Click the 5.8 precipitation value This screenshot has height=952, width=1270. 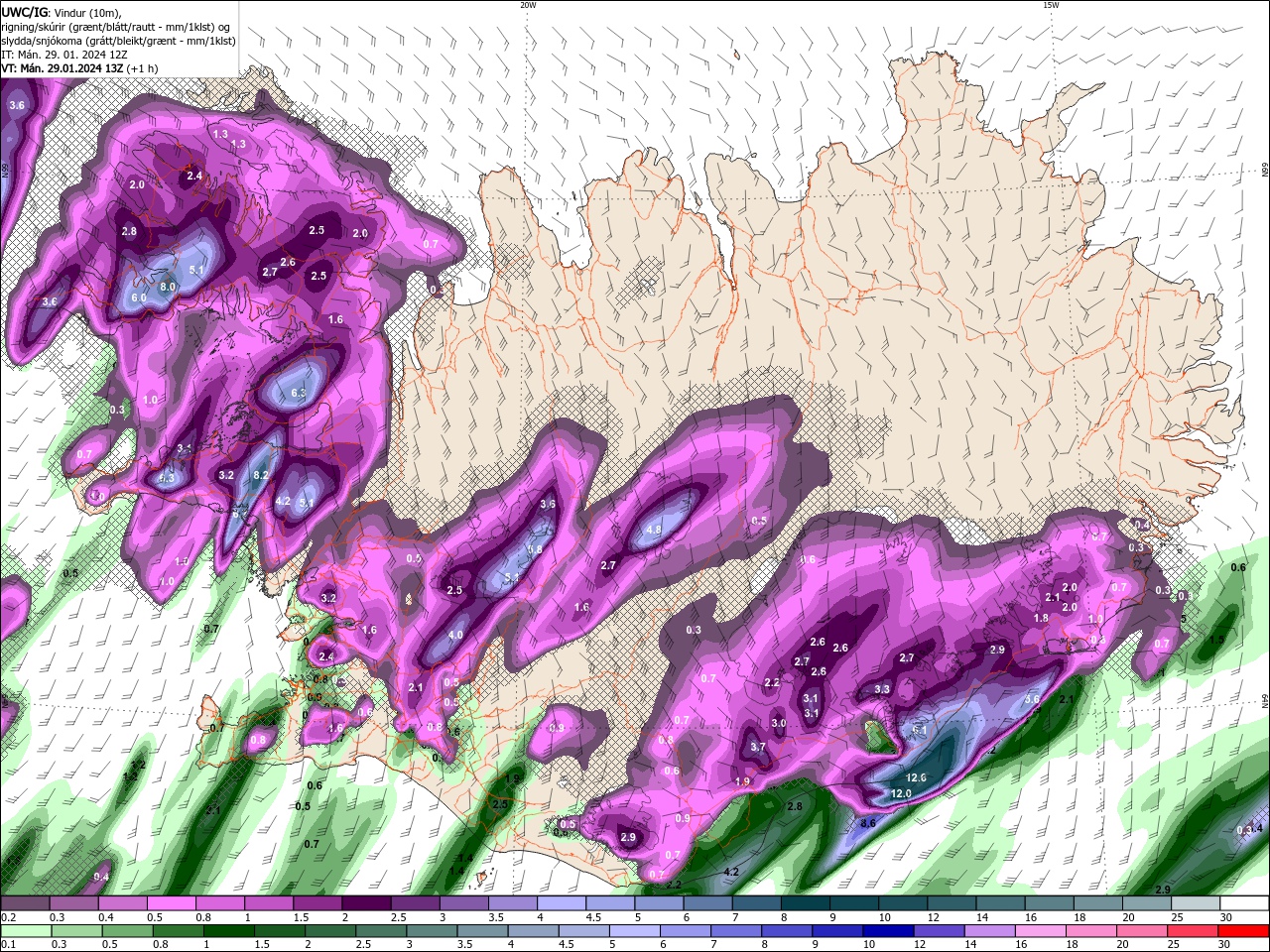pos(536,548)
